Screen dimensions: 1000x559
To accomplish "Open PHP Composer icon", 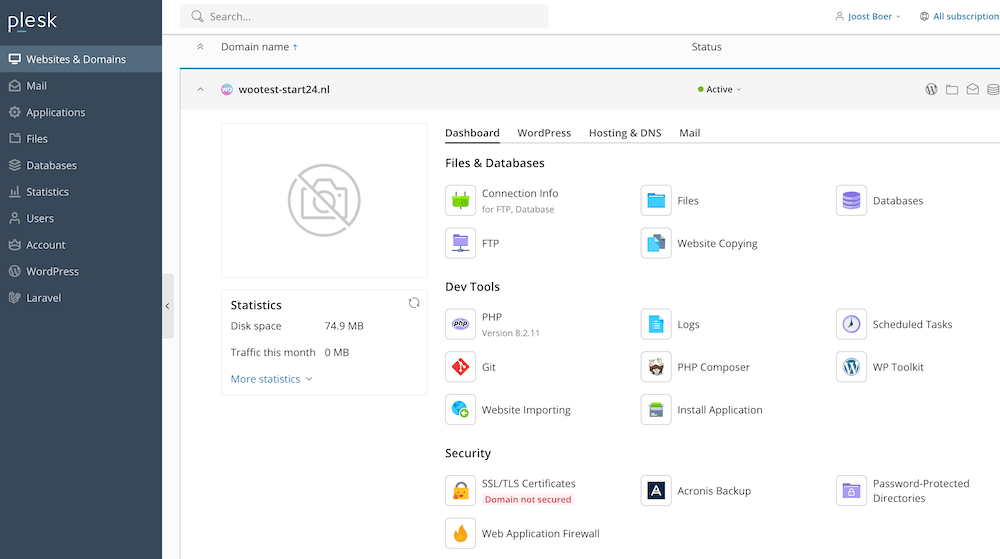I will click(x=656, y=367).
